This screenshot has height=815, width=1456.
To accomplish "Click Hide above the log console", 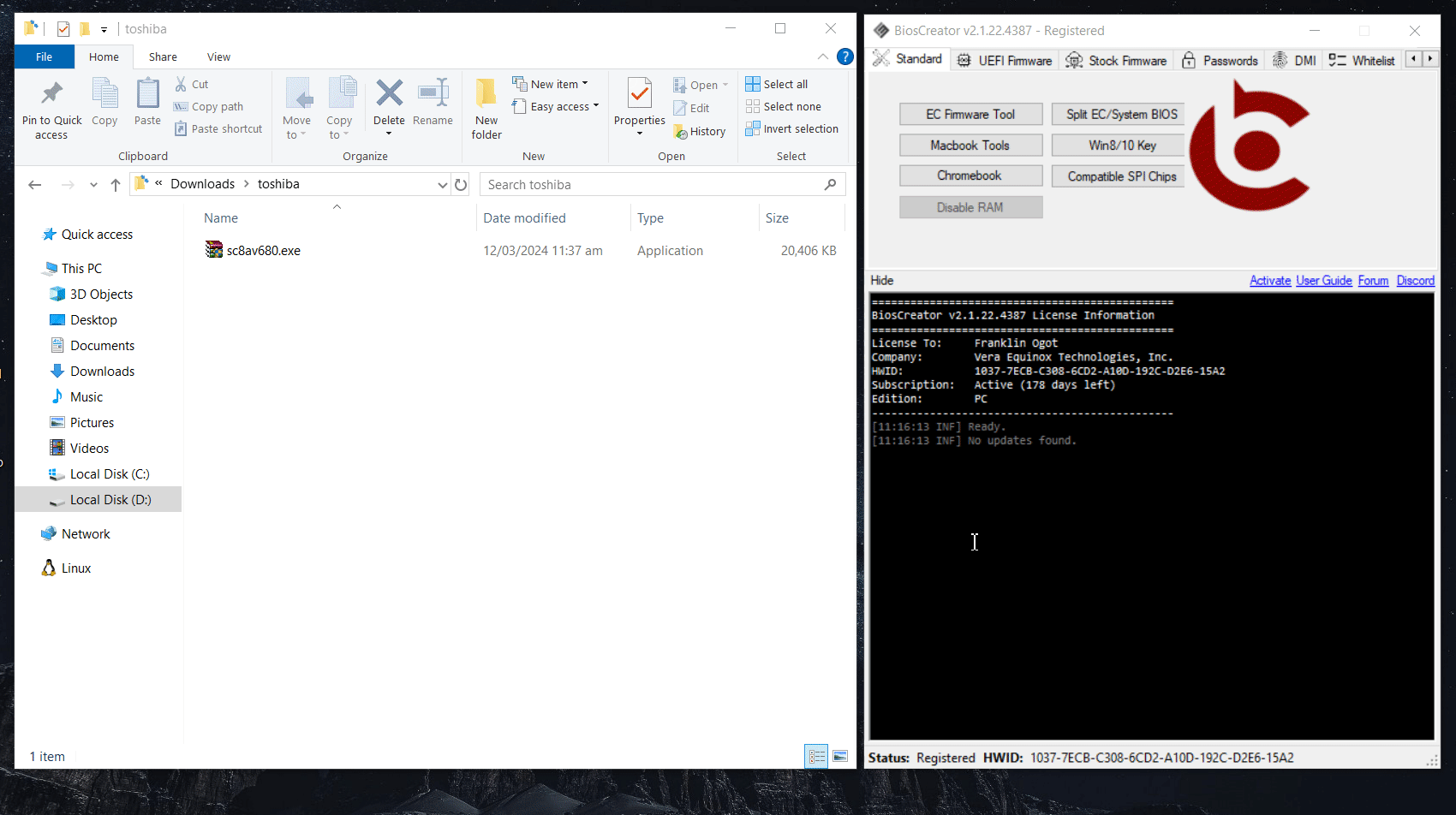I will pos(882,280).
